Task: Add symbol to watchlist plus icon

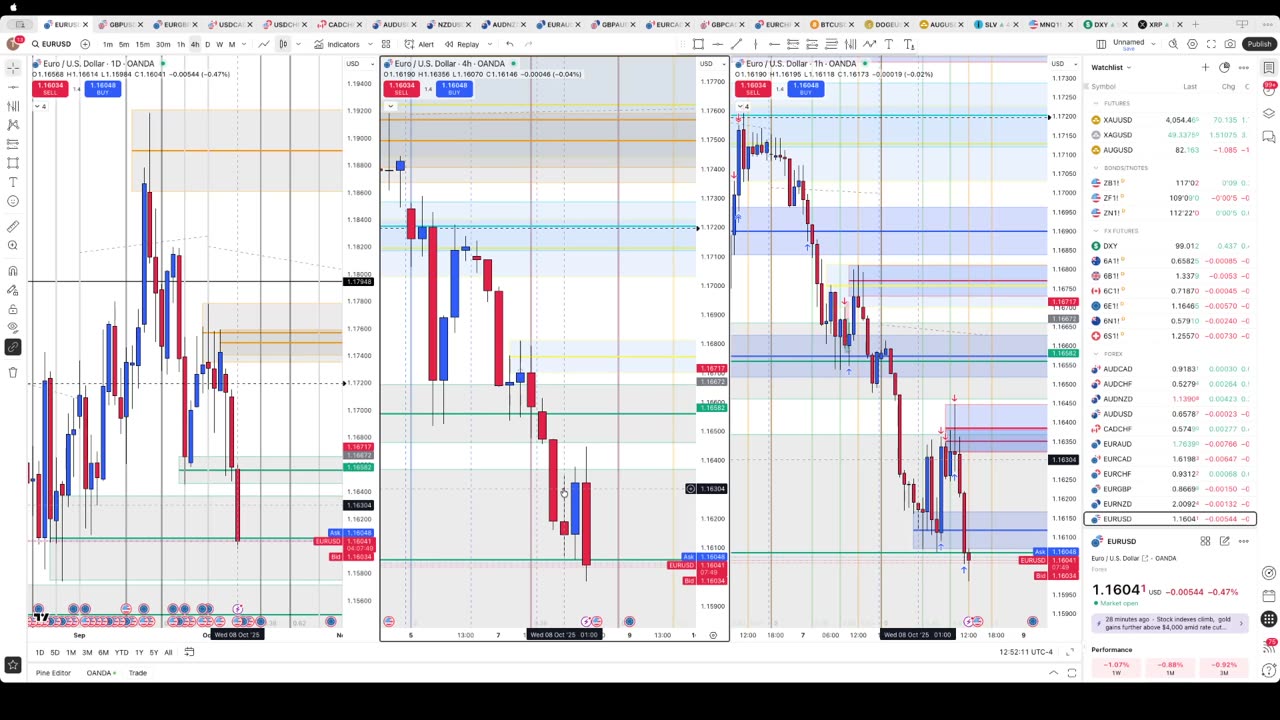Action: click(x=1205, y=67)
